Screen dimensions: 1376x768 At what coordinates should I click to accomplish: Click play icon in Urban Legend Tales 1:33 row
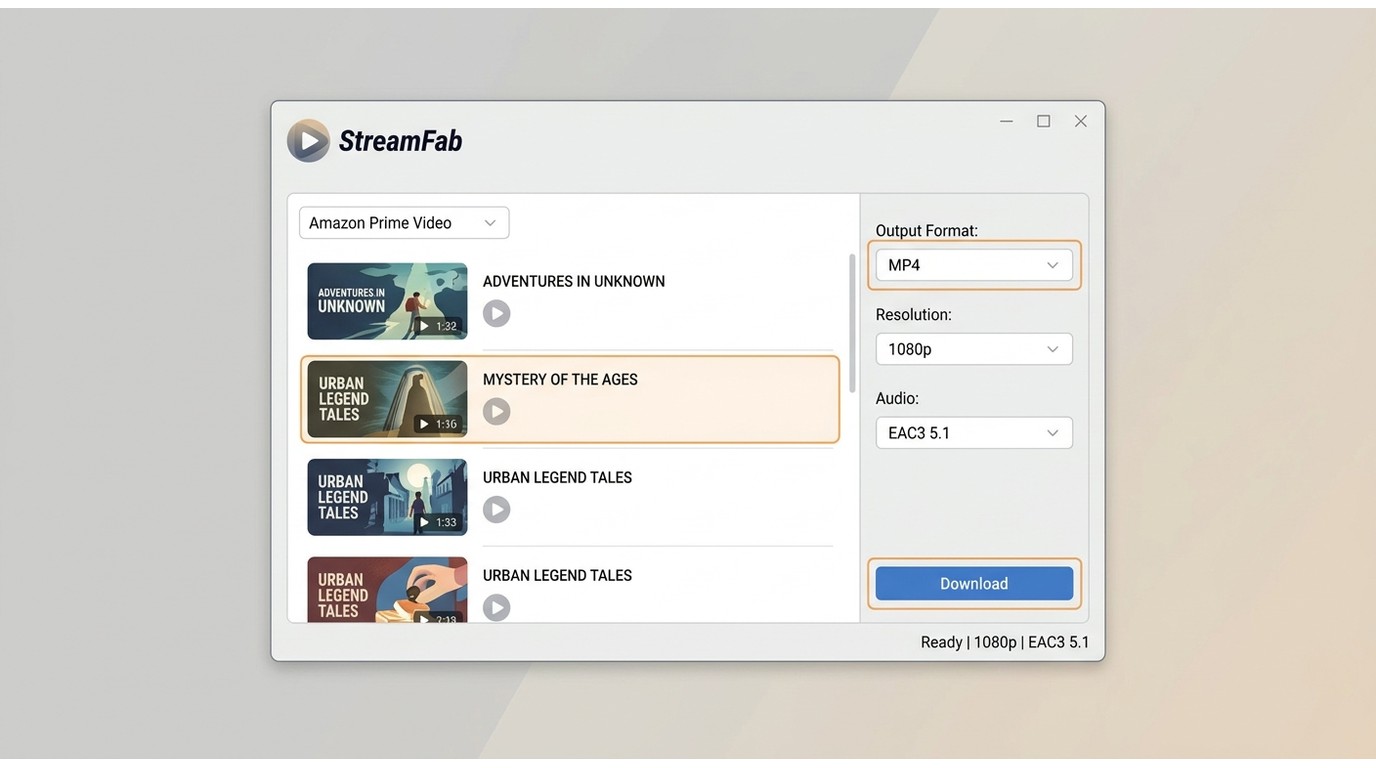496,509
